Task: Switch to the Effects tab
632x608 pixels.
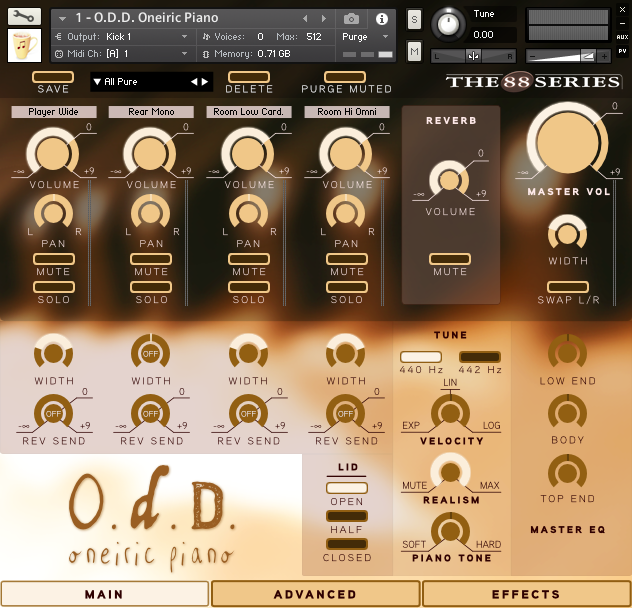Action: [x=526, y=594]
